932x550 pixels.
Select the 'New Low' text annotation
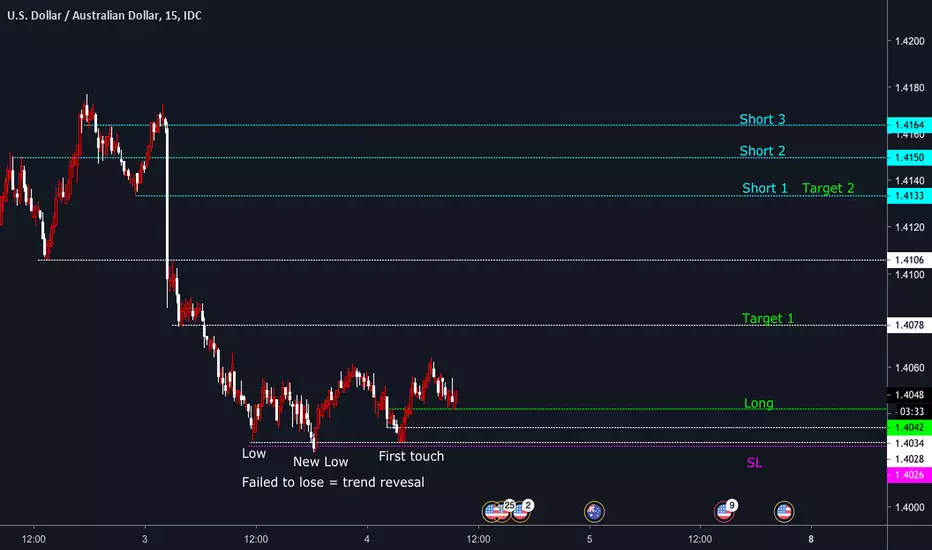(320, 461)
